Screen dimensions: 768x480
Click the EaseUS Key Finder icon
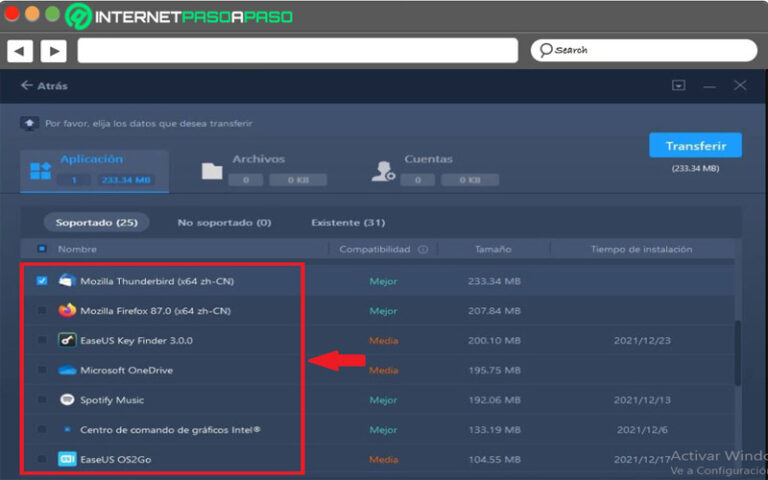pyautogui.click(x=67, y=340)
